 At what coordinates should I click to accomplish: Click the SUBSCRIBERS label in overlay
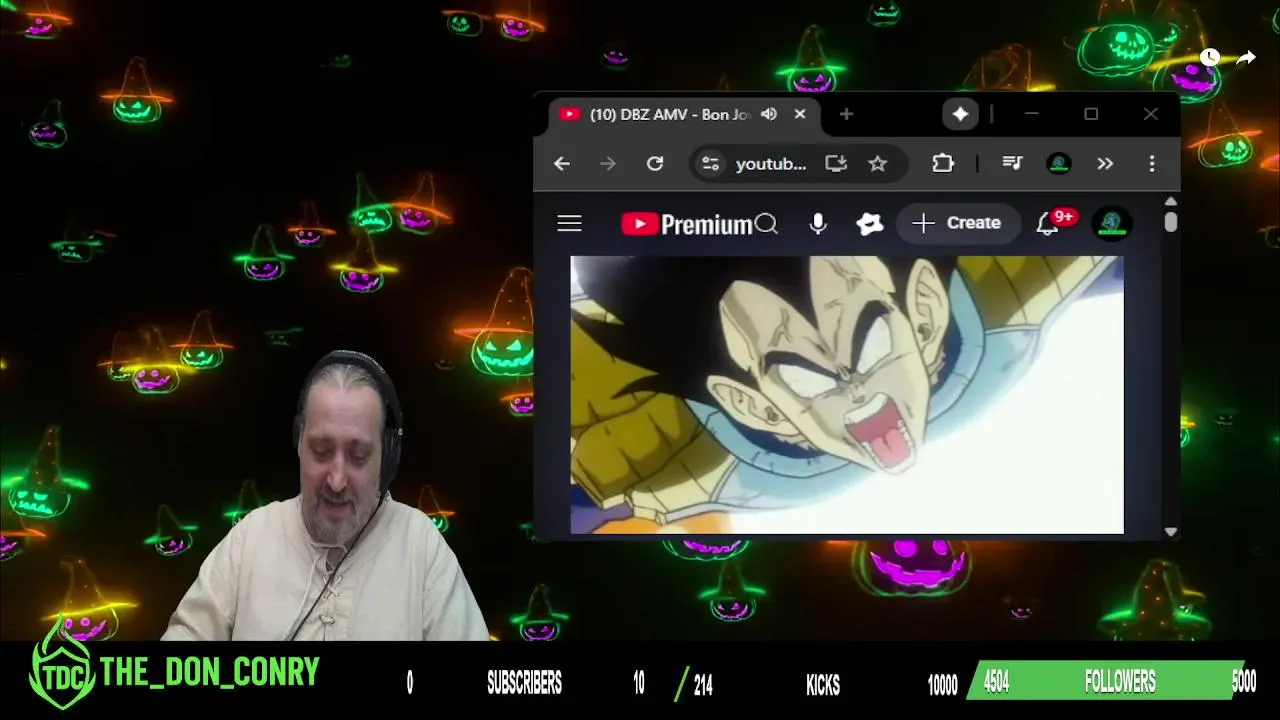tap(524, 683)
